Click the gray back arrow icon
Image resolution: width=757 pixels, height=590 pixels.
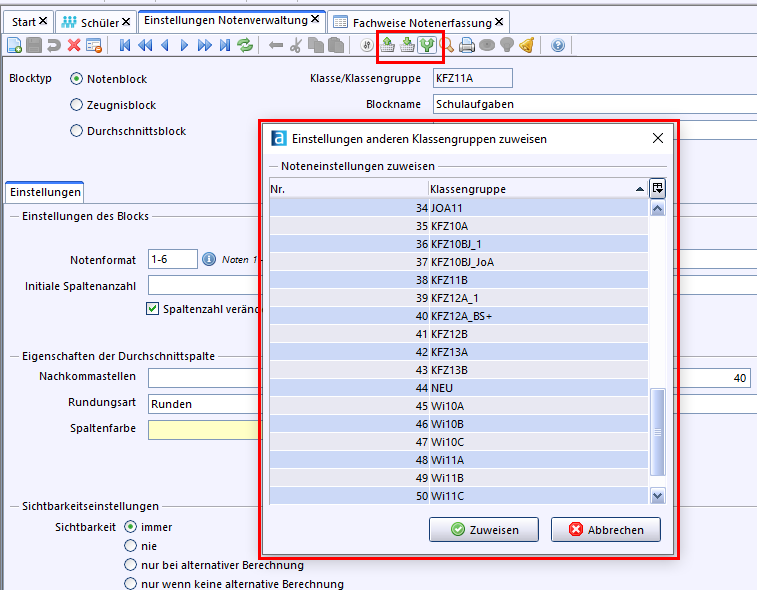[276, 45]
